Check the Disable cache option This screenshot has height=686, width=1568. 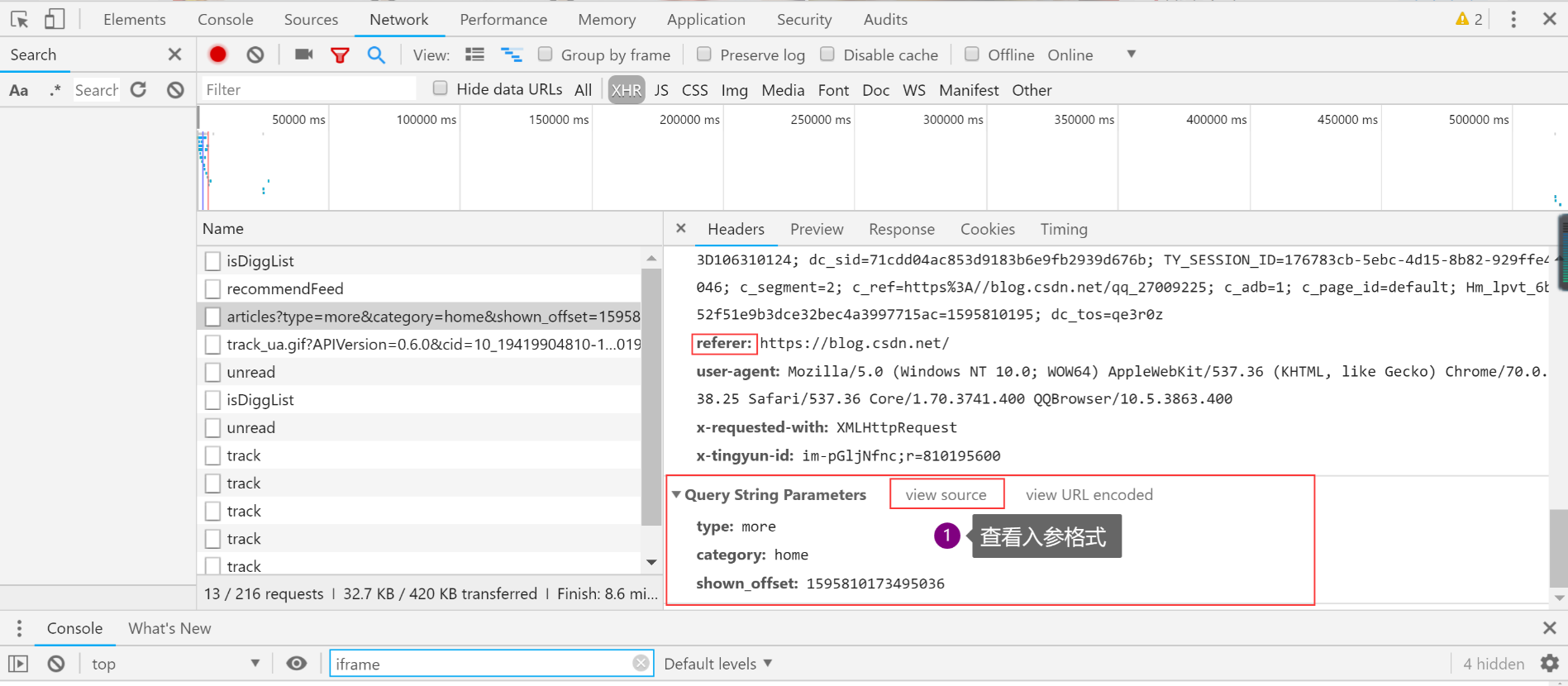pos(827,55)
